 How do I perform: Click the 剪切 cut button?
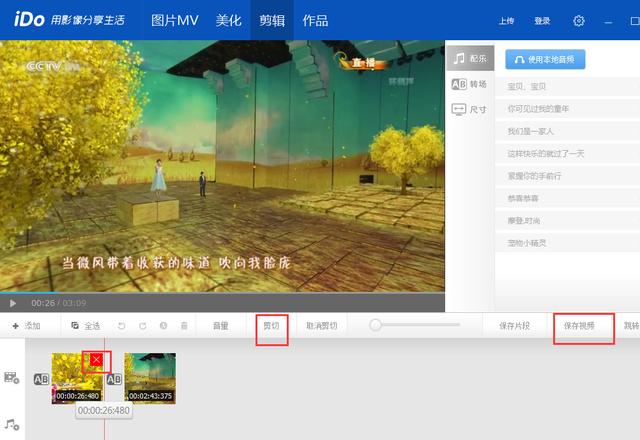click(271, 326)
